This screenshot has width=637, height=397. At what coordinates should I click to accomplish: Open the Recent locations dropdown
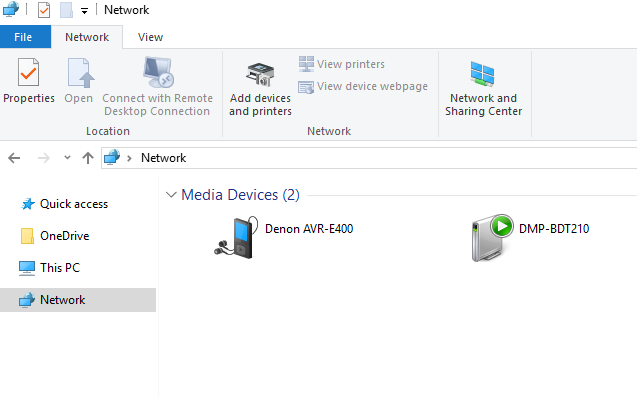(67, 158)
